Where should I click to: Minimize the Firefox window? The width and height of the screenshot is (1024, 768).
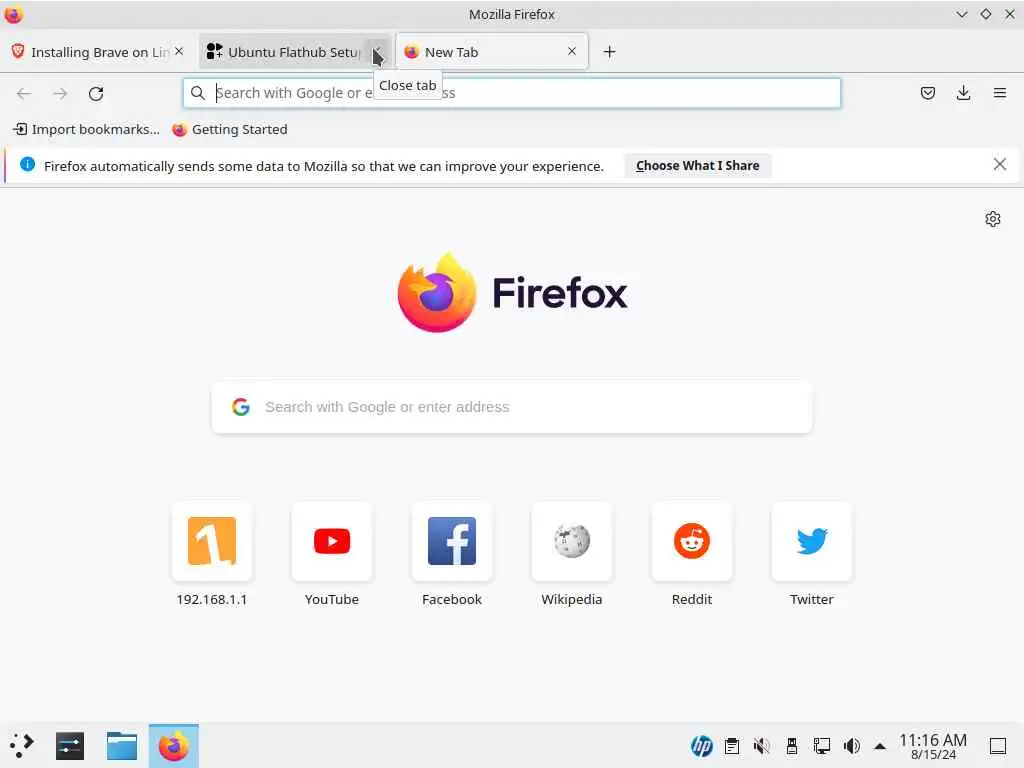coord(961,14)
